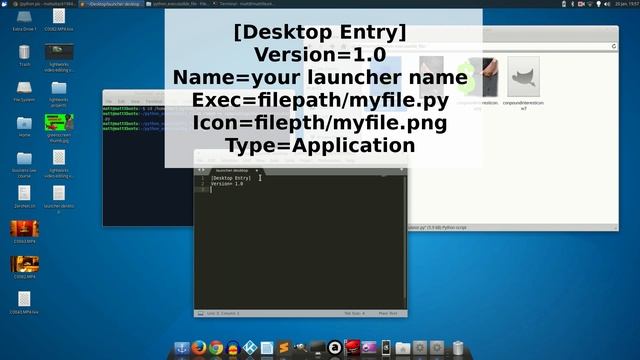Switch to Desktop/launcher.desktop taskbar button
Screen dimensions: 640x360
pyautogui.click(x=111, y=4)
